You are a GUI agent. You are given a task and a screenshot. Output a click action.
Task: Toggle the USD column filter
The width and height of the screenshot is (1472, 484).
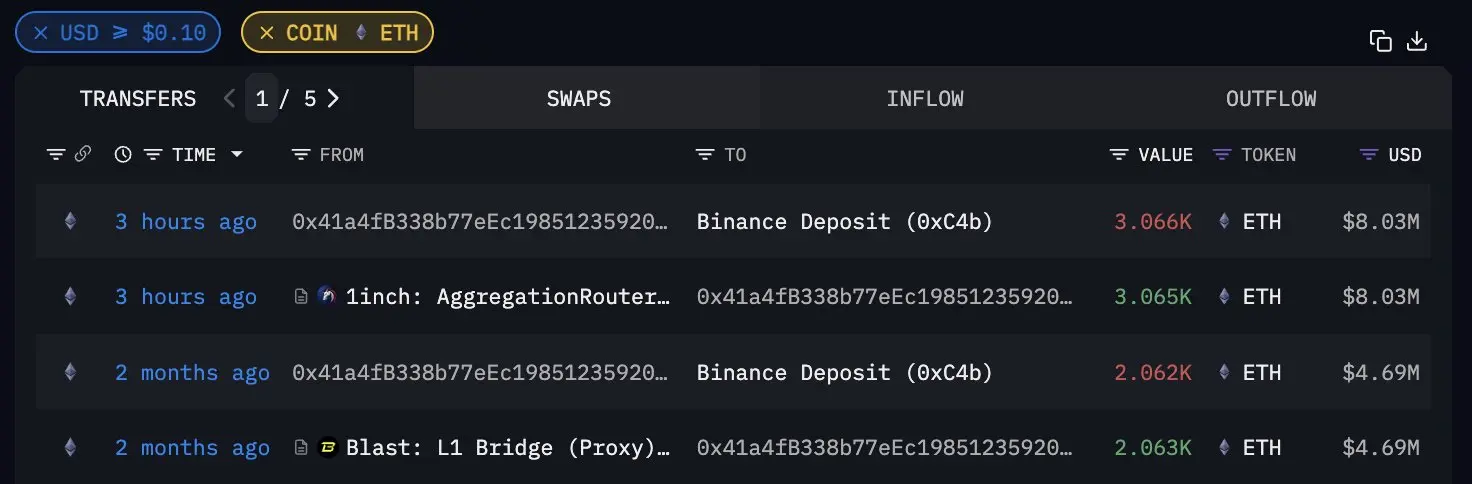1369,155
